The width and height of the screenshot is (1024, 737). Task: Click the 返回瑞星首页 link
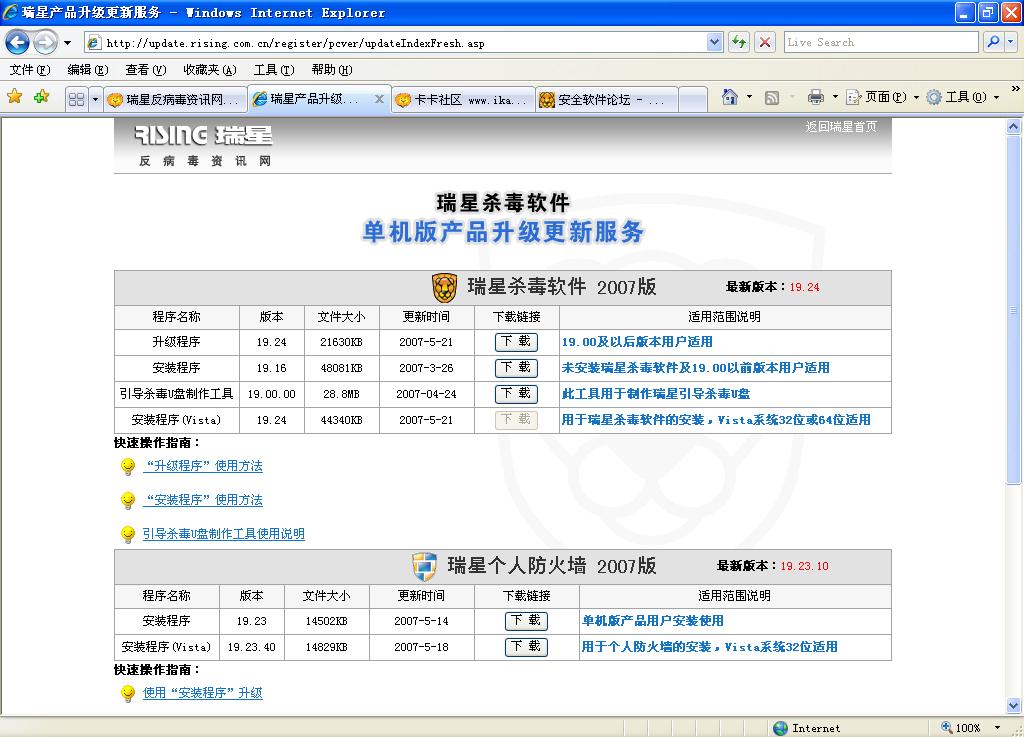click(x=841, y=127)
